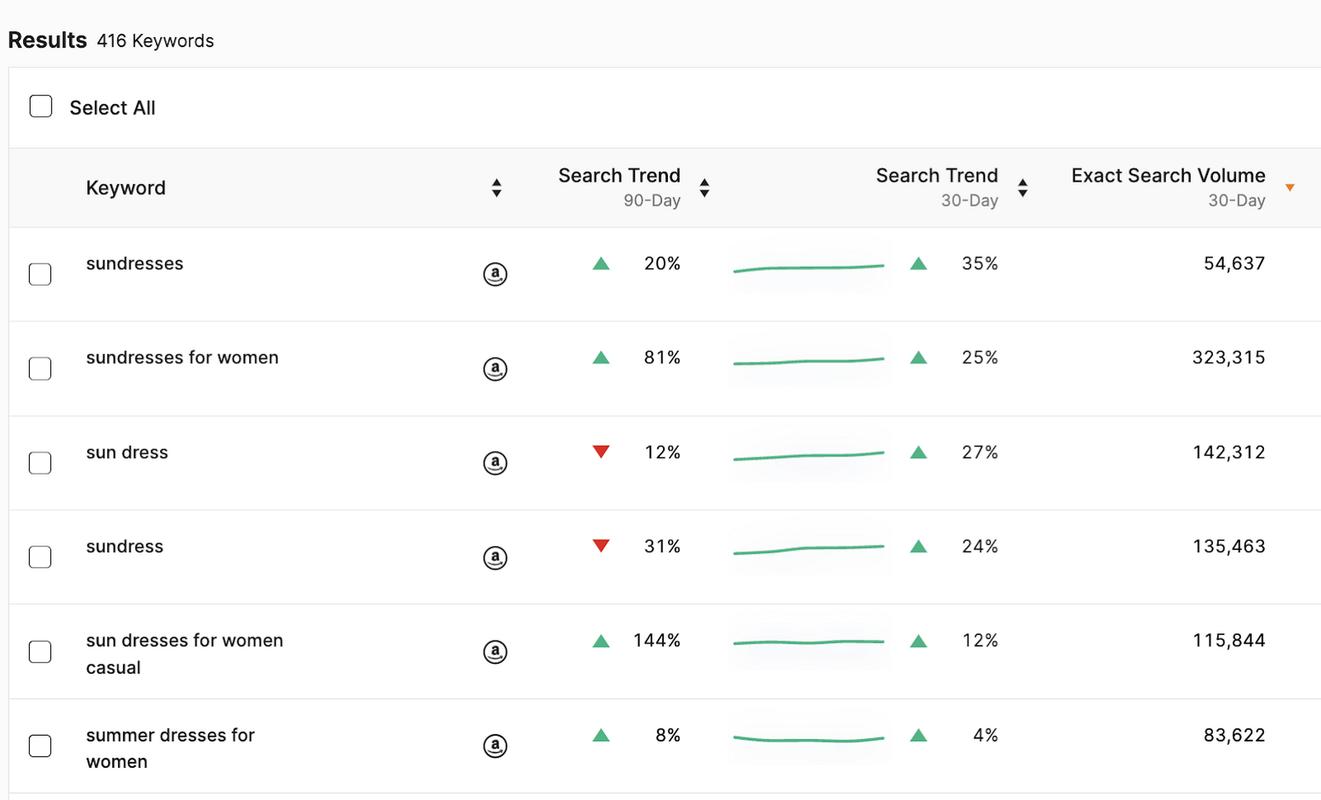Open the sun dresses for women casual keyword

pyautogui.click(x=185, y=654)
